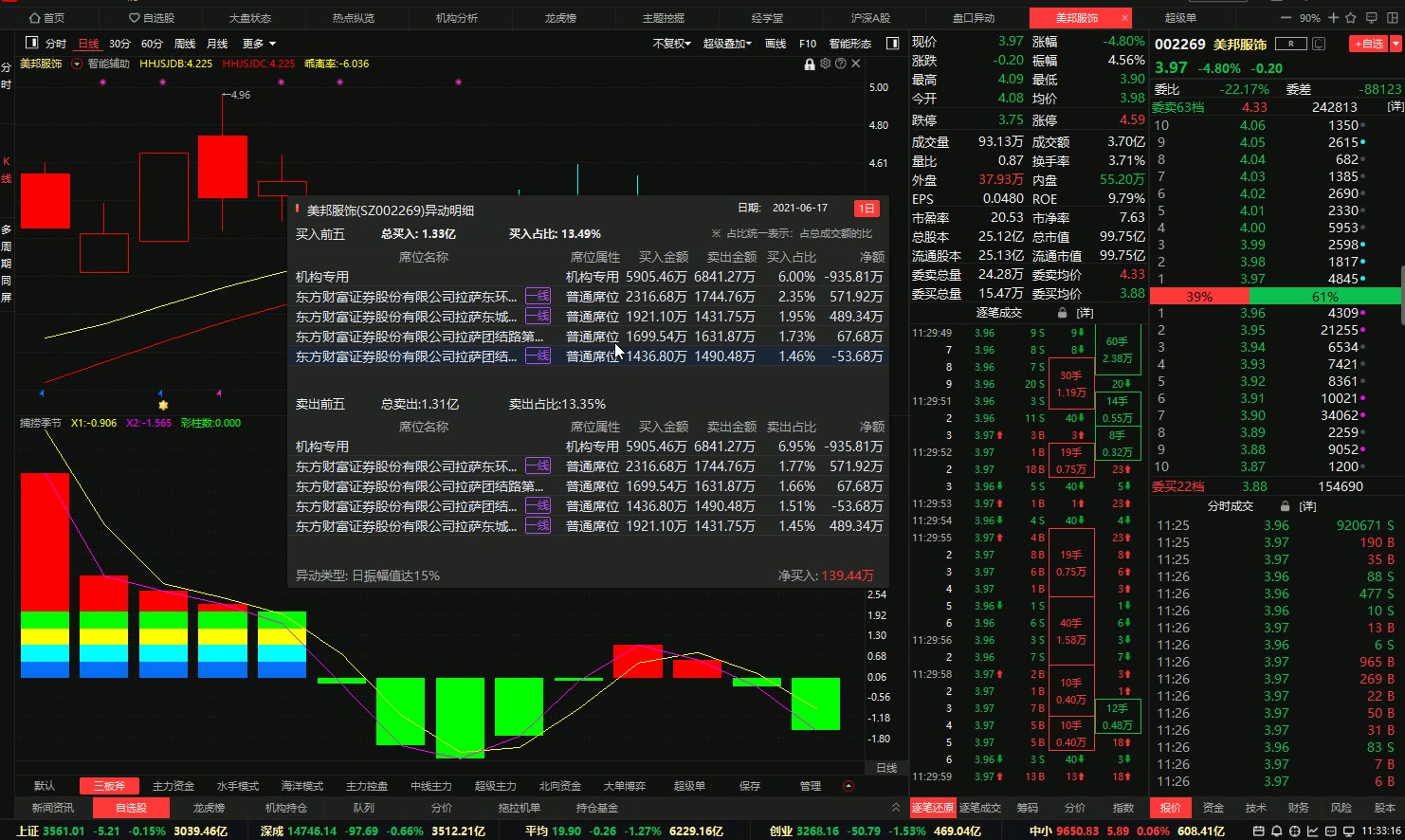Open 自选股 heart icon tab

coord(152,18)
